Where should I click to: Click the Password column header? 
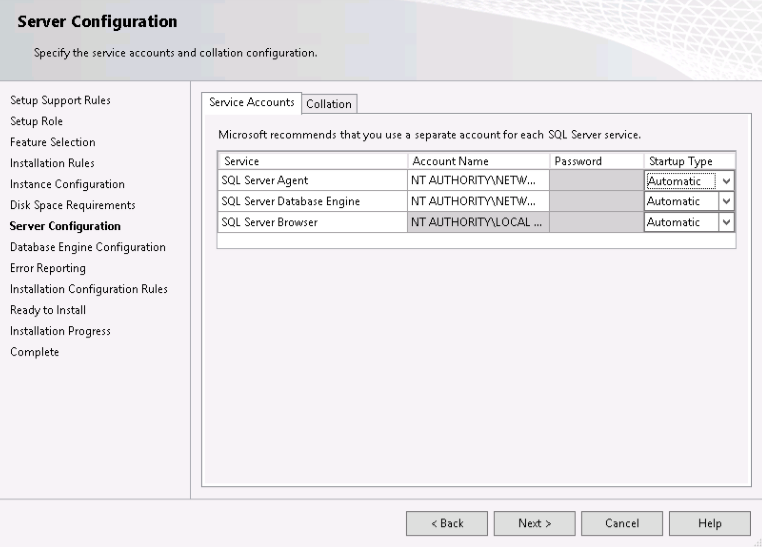click(x=596, y=161)
